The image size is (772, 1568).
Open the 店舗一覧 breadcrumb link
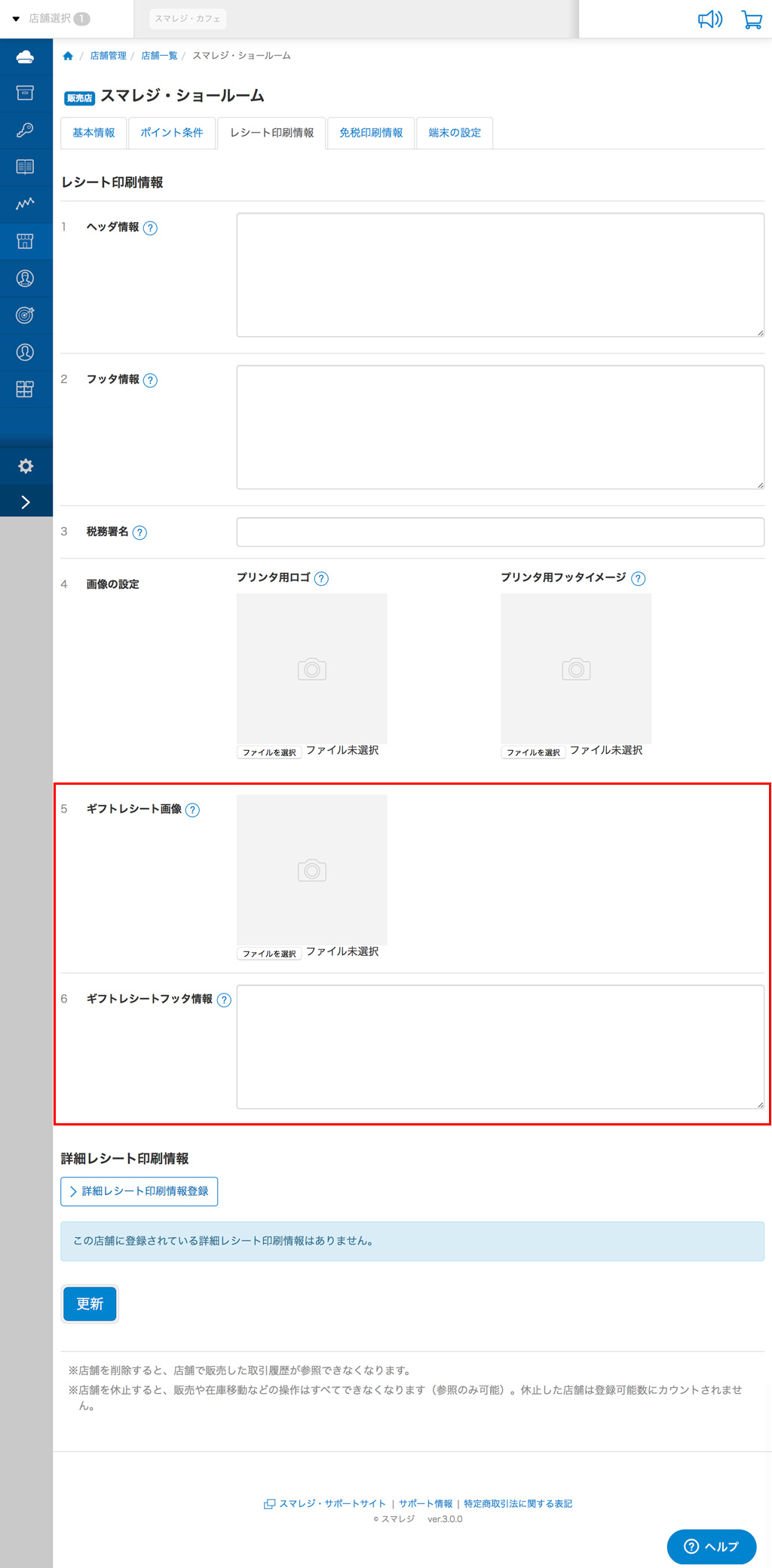coord(159,56)
